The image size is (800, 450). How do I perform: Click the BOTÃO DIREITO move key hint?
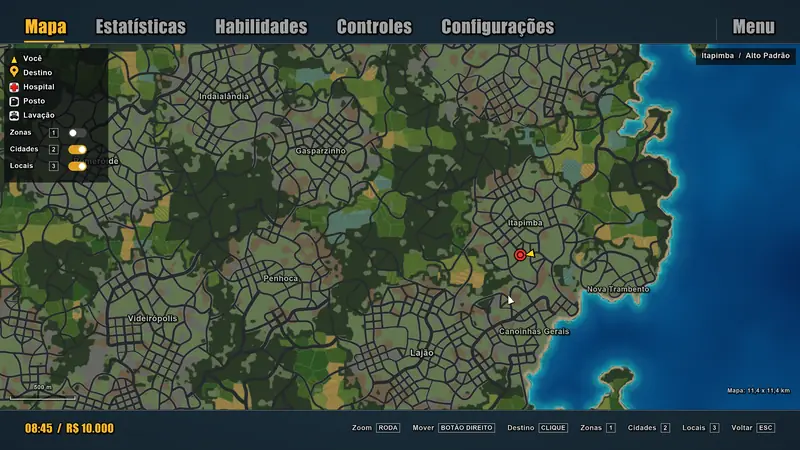pyautogui.click(x=466, y=428)
